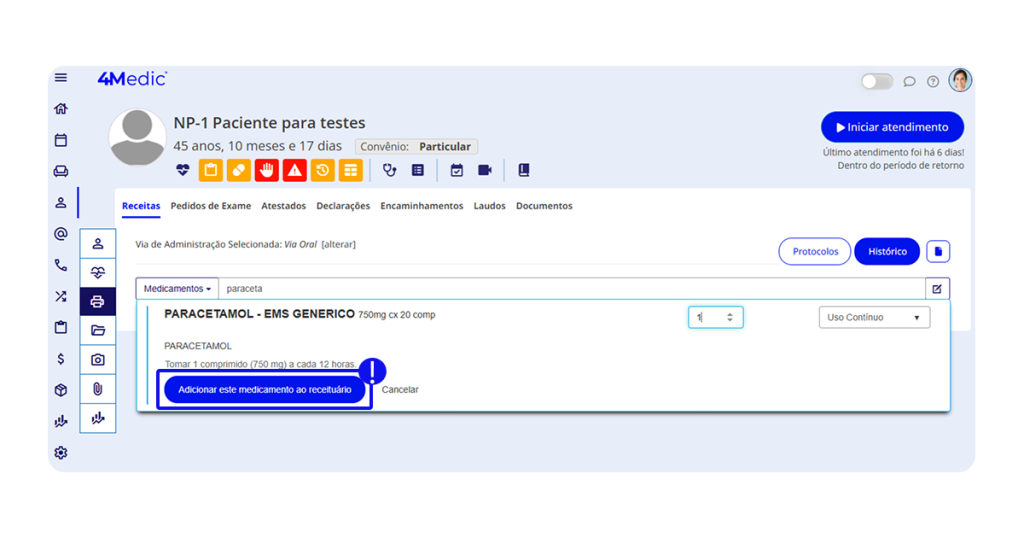1024x538 pixels.
Task: Open the hamburger menu in the top bar
Action: [x=61, y=78]
